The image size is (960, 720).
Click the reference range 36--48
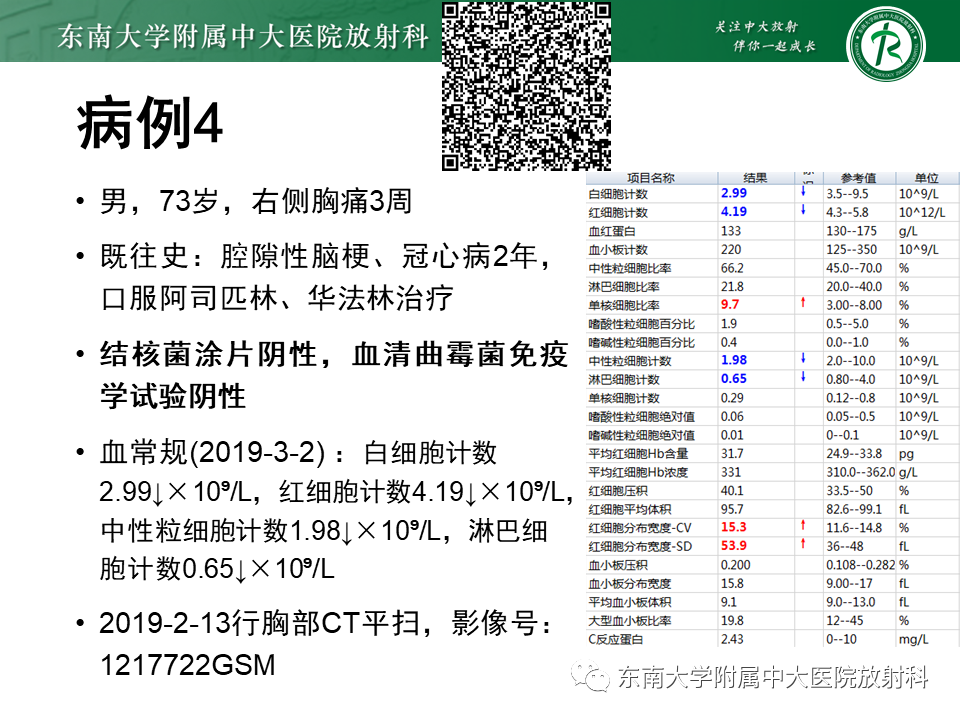846,546
